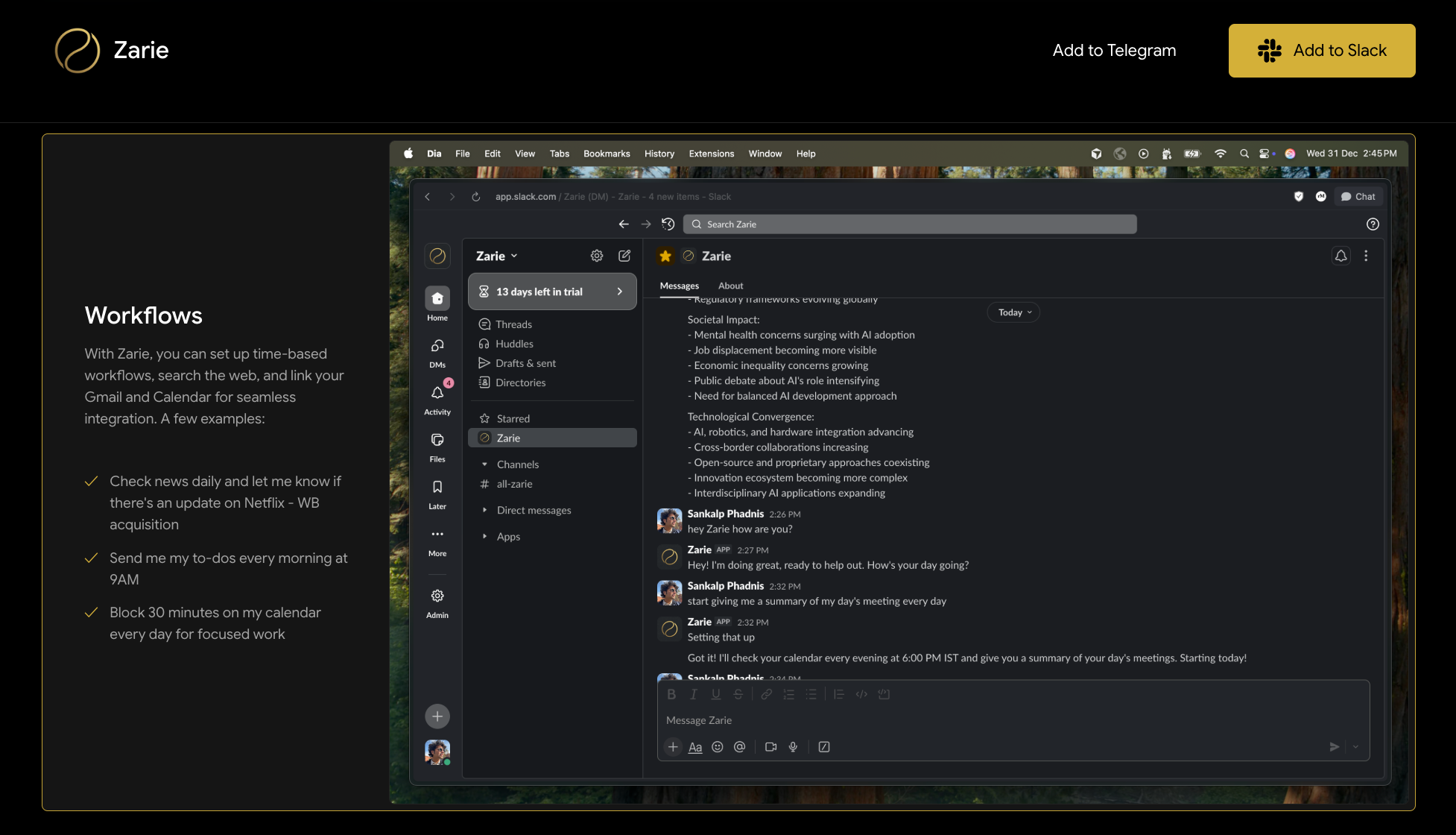Switch to the About tab
Viewport: 1456px width, 835px height.
(730, 286)
